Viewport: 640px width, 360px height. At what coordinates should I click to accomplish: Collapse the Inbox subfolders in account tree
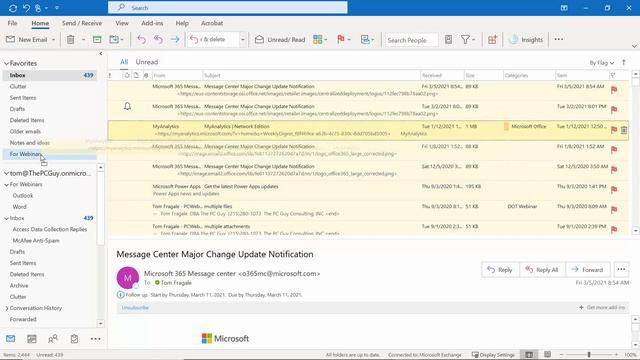coord(6,218)
